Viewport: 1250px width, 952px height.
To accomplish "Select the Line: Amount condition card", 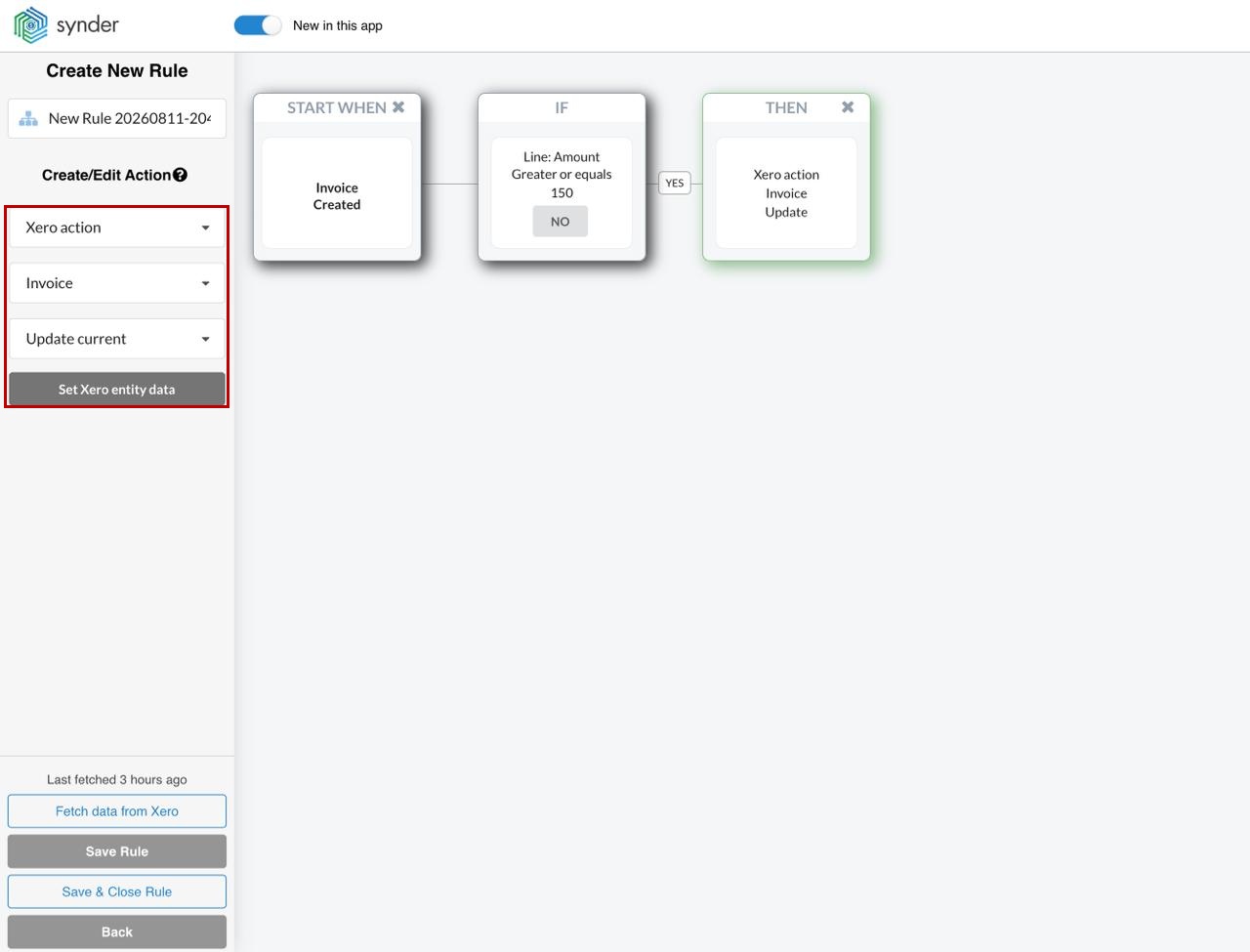I will click(x=562, y=192).
